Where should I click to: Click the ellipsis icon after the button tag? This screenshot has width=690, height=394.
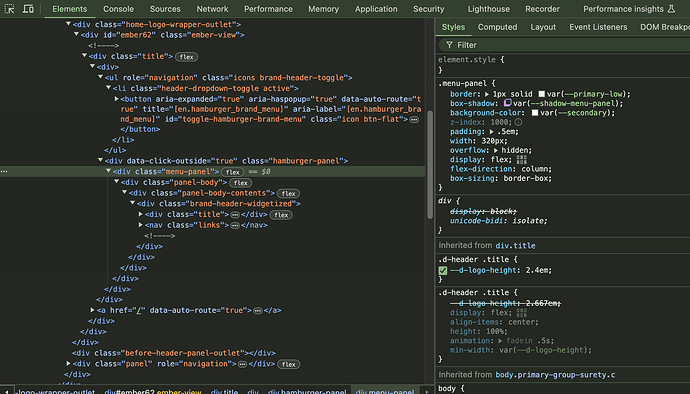coord(414,119)
